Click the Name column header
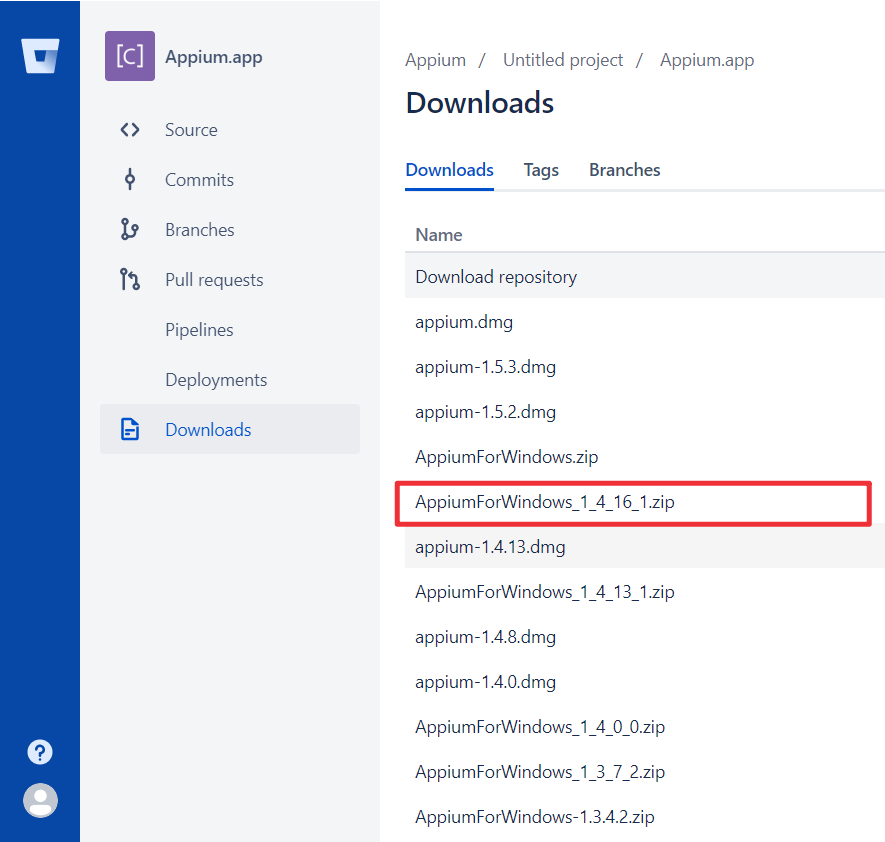 [439, 235]
